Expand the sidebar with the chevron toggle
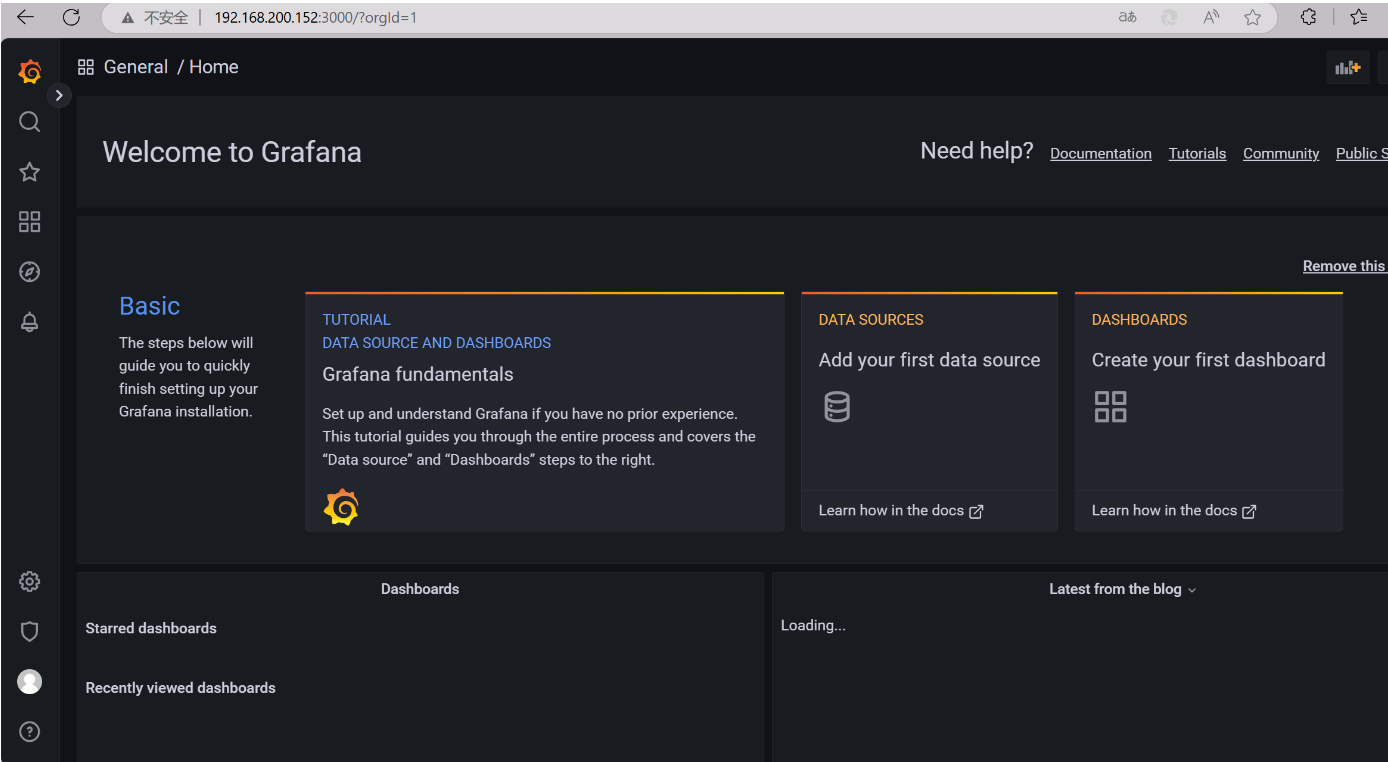 pos(59,95)
